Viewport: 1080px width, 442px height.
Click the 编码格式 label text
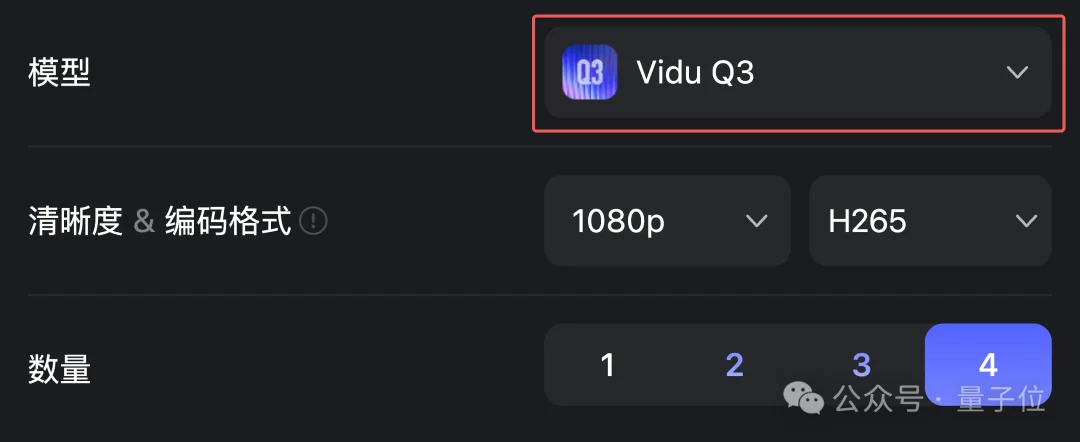(x=227, y=221)
